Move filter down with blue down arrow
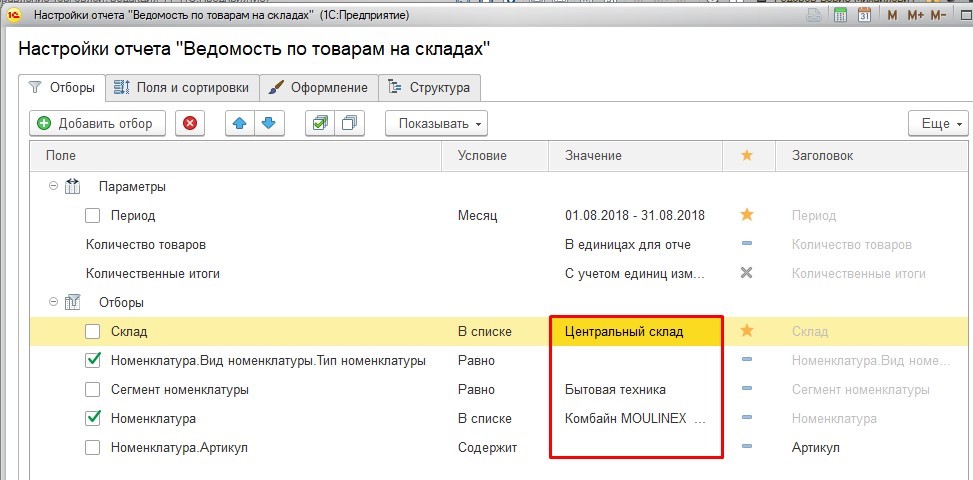The image size is (973, 480). click(268, 123)
